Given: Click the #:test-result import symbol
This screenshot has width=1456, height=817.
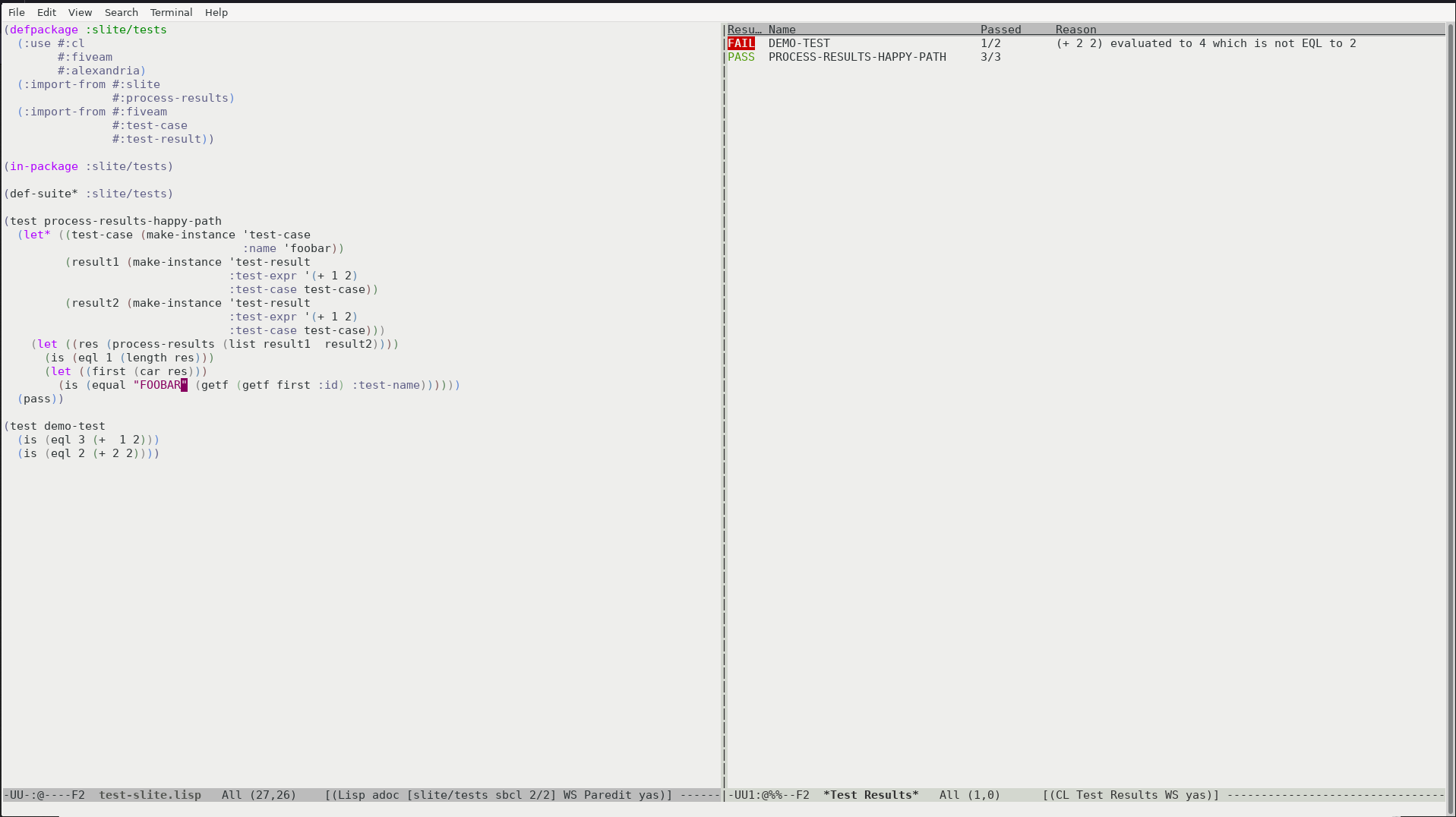Looking at the screenshot, I should point(156,139).
